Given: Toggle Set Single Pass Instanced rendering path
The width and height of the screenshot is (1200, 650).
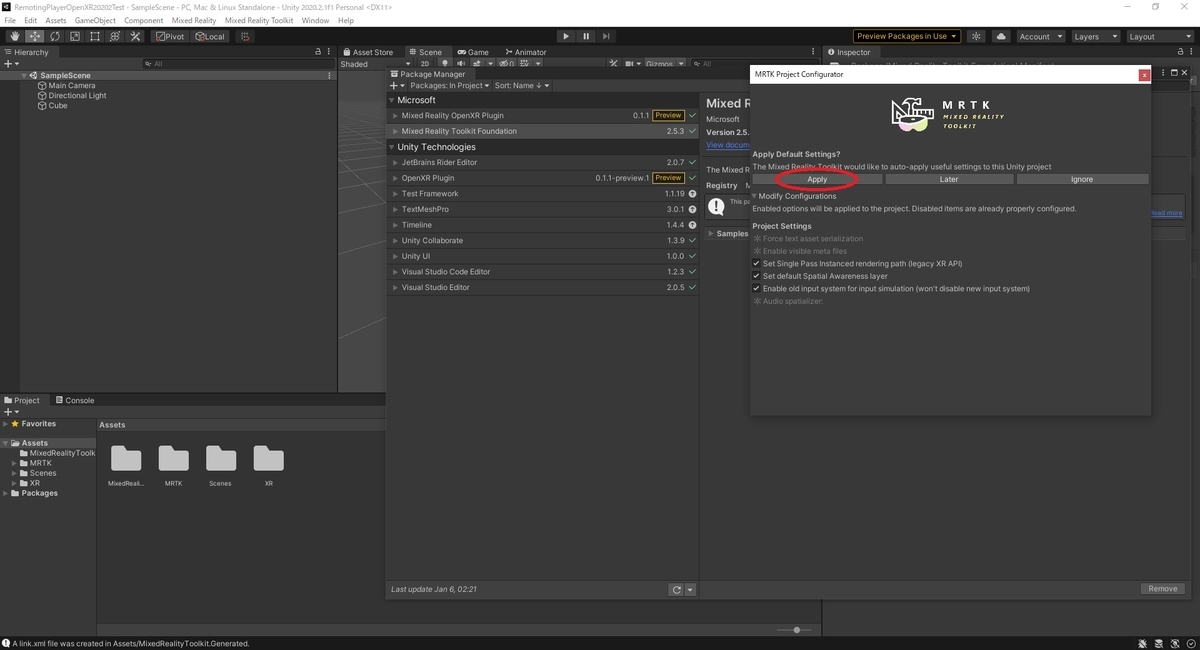Looking at the screenshot, I should pyautogui.click(x=757, y=264).
